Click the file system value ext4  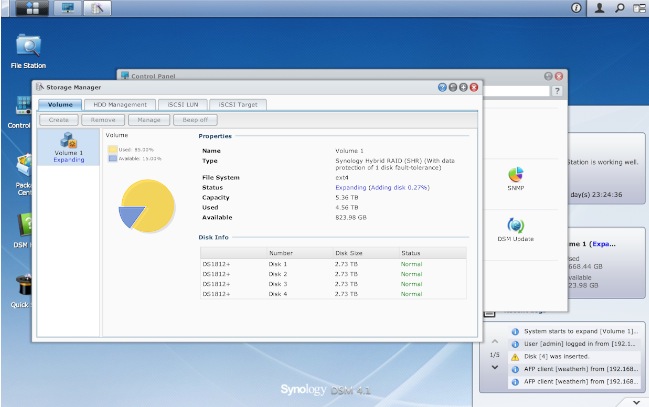(342, 178)
